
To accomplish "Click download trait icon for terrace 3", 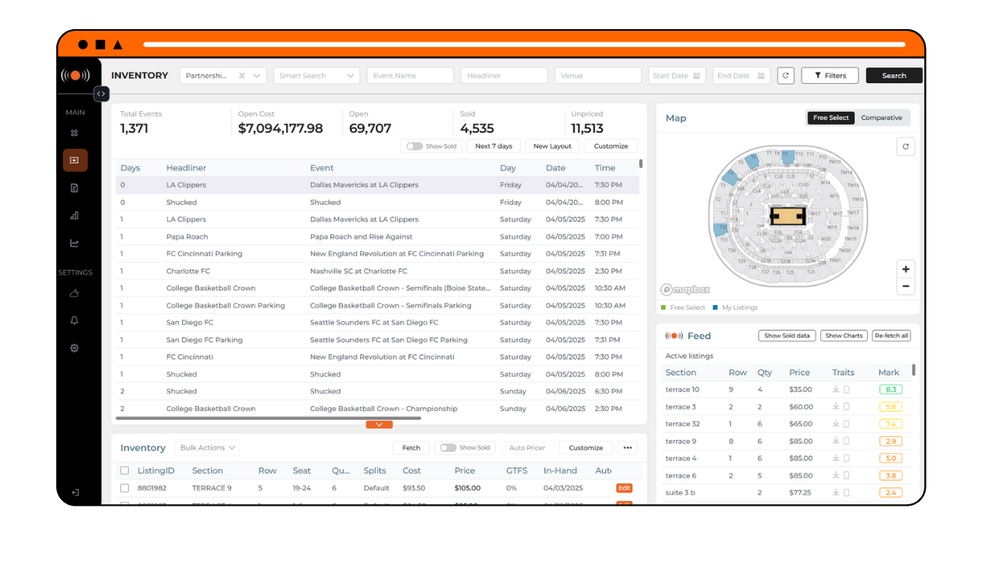I will [835, 407].
